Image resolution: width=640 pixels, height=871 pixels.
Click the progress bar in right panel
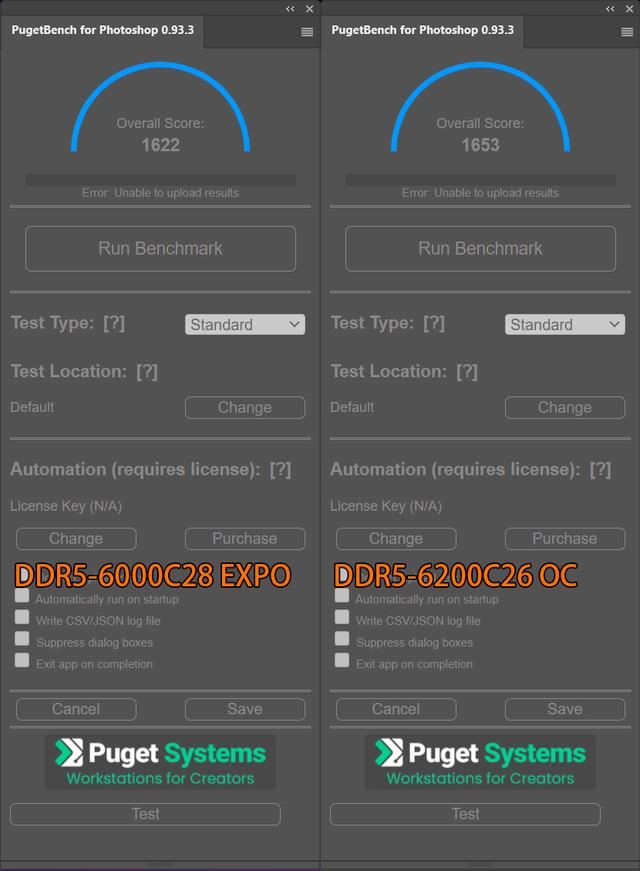481,180
